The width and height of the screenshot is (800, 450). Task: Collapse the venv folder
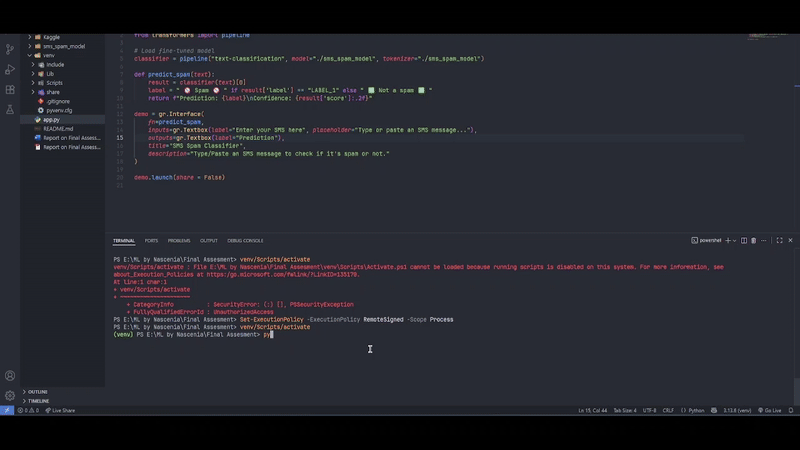tap(33, 55)
